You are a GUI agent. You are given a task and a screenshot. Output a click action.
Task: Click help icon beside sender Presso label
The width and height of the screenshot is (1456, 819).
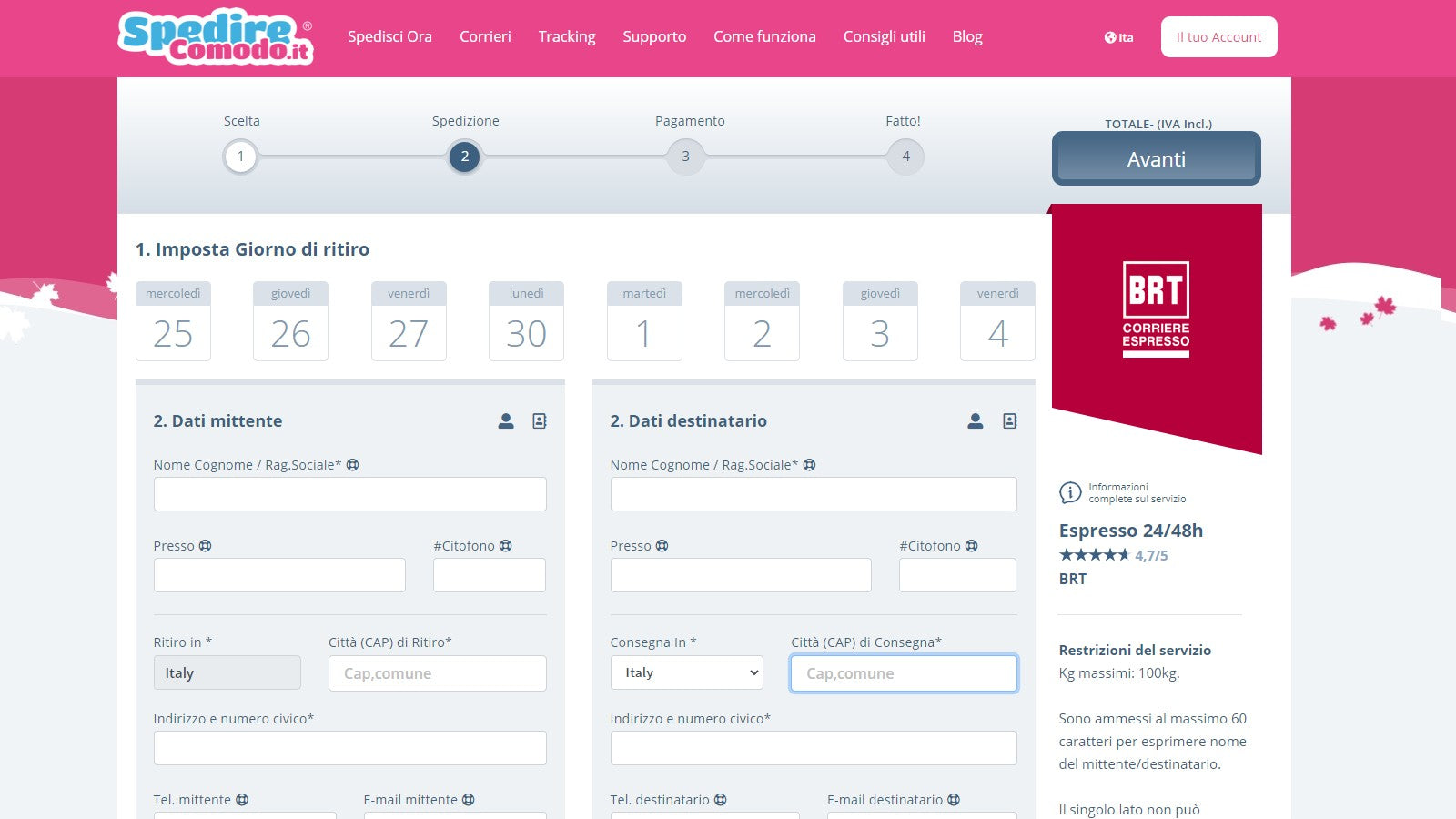[206, 546]
